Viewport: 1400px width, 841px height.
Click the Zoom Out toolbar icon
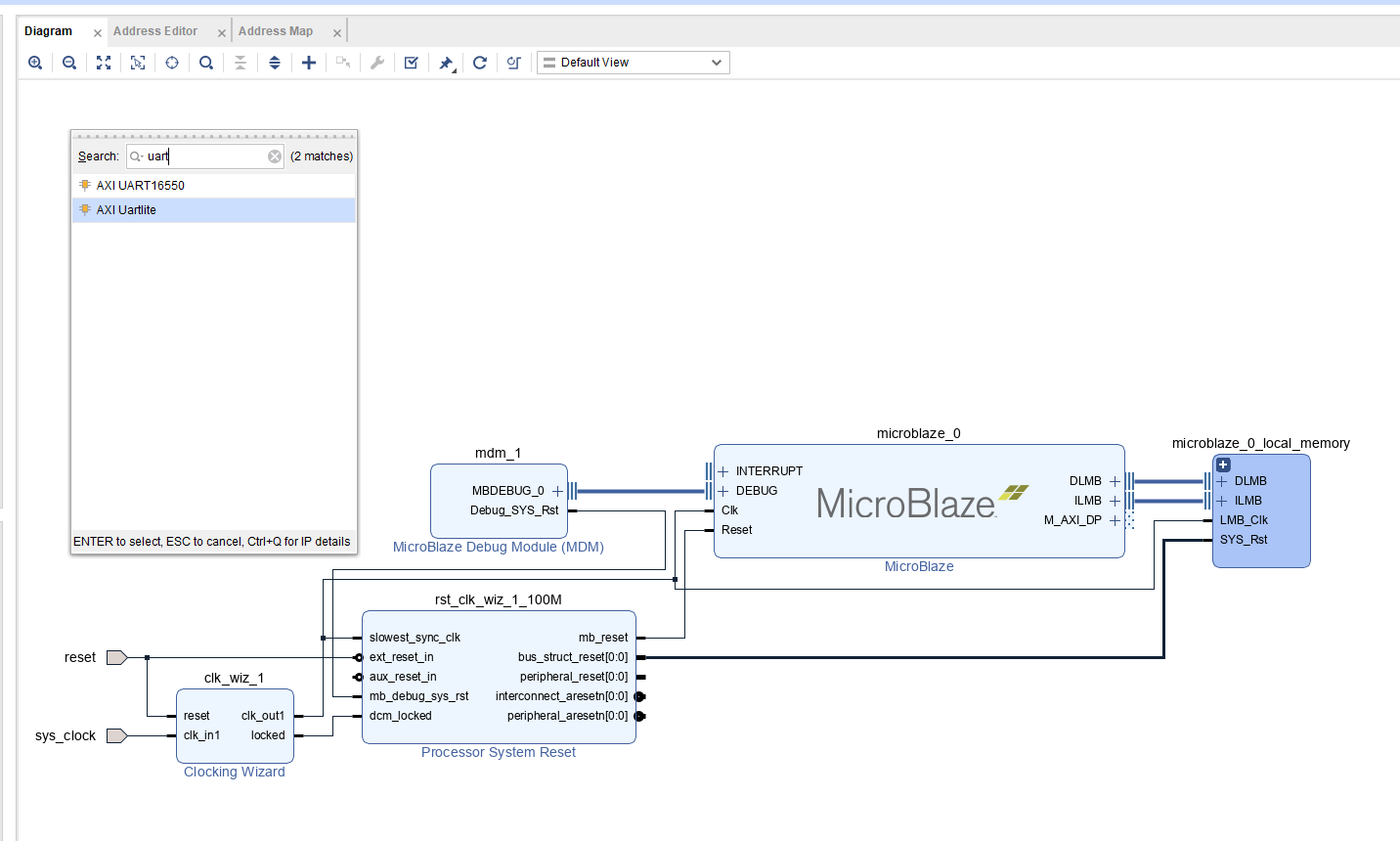69,63
